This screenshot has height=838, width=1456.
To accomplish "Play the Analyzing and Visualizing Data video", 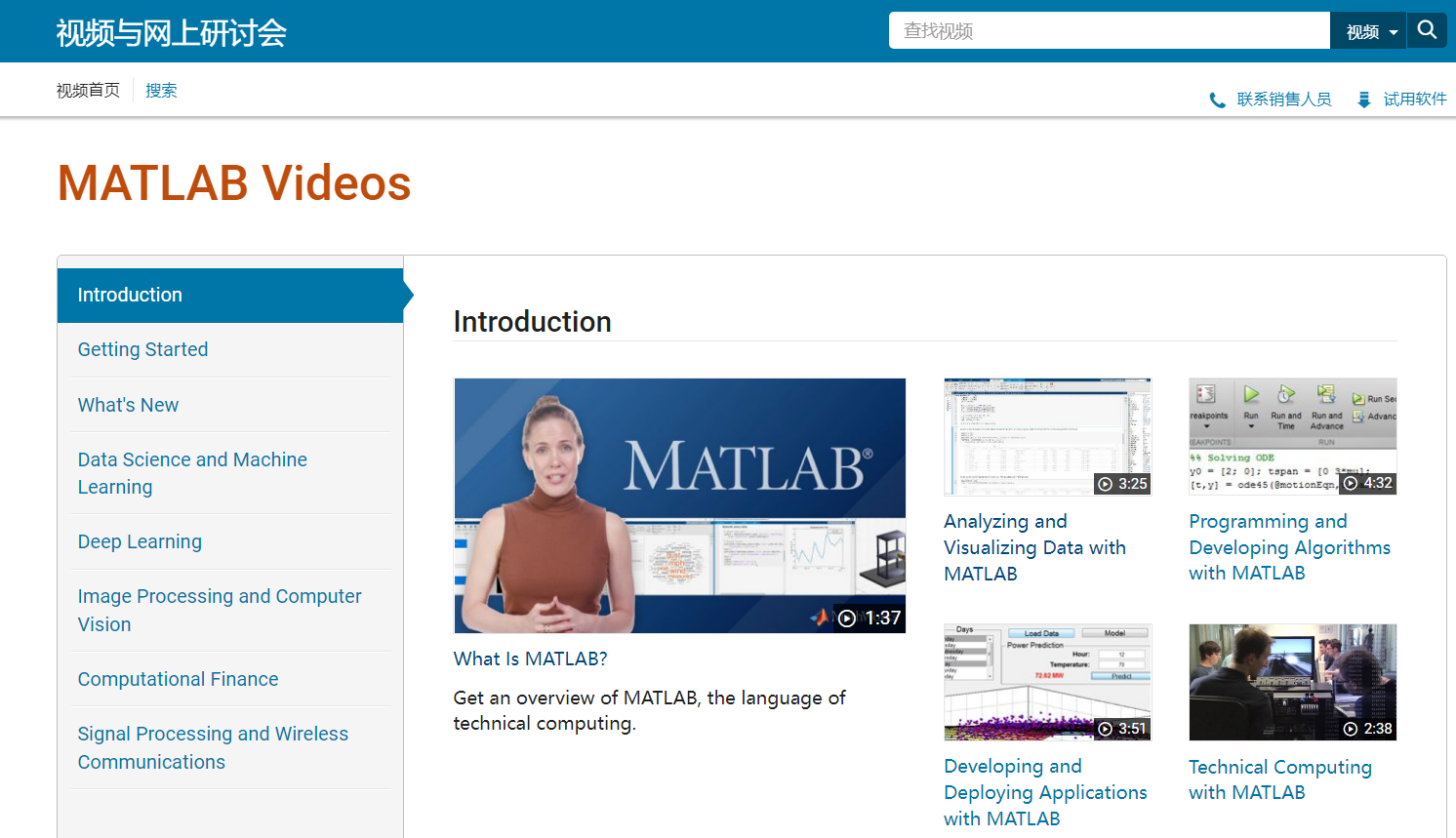I will pos(1047,436).
